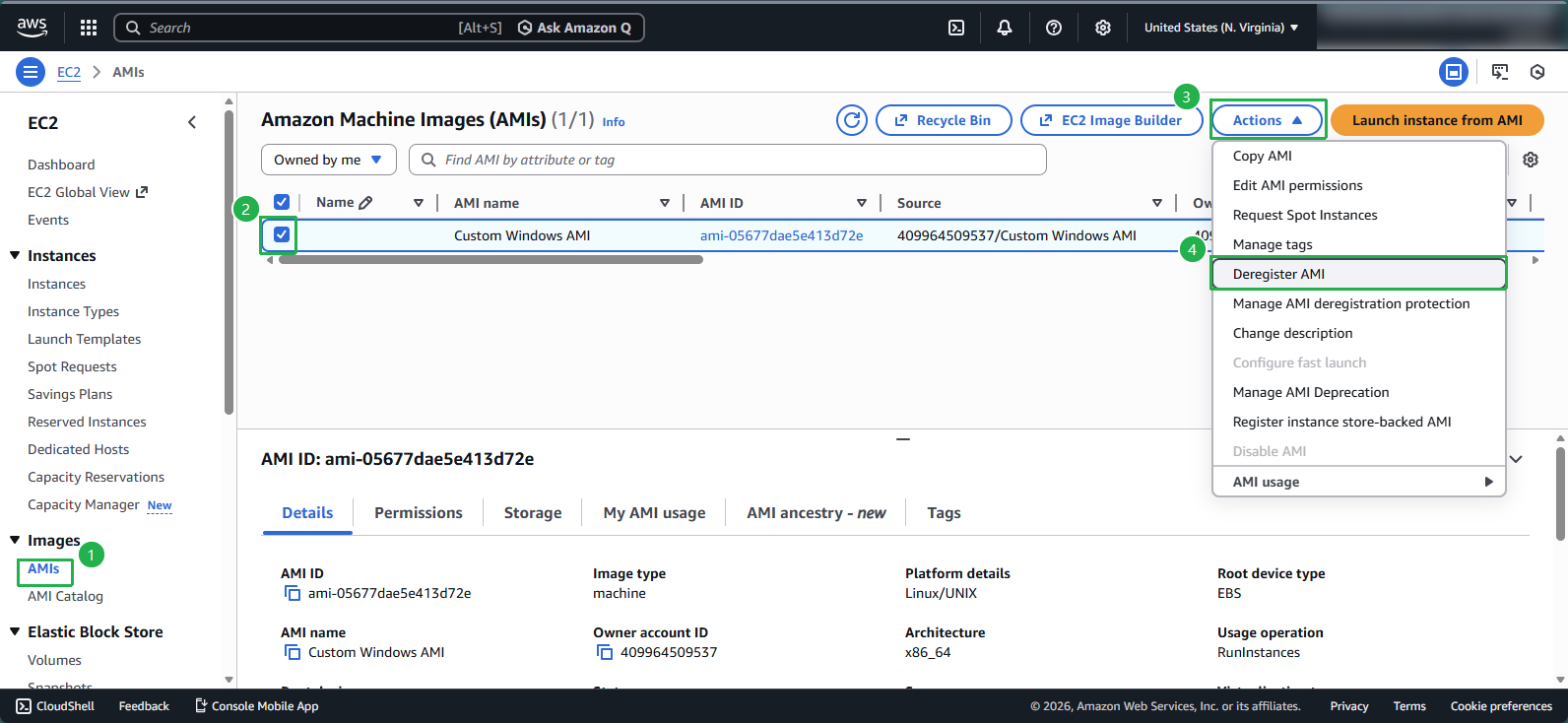The height and width of the screenshot is (723, 1568).
Task: Open table preferences gear icon
Action: tap(1530, 160)
